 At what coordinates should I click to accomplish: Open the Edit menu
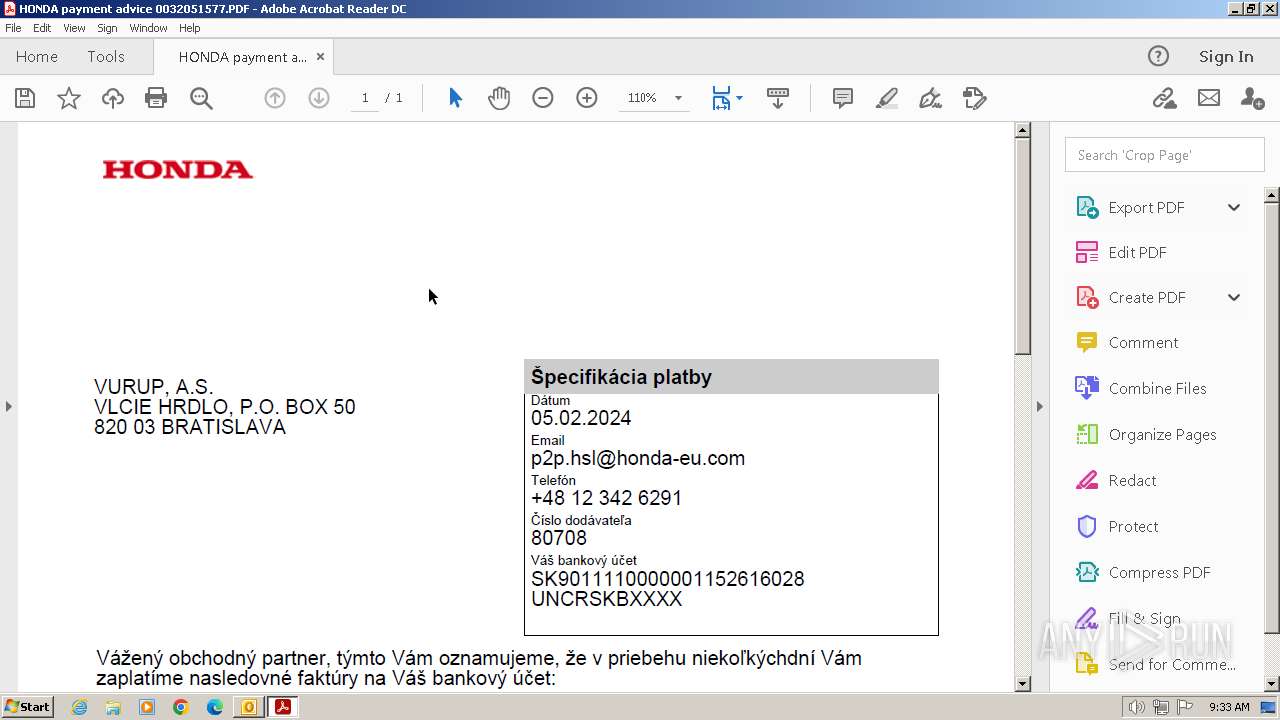tap(42, 28)
